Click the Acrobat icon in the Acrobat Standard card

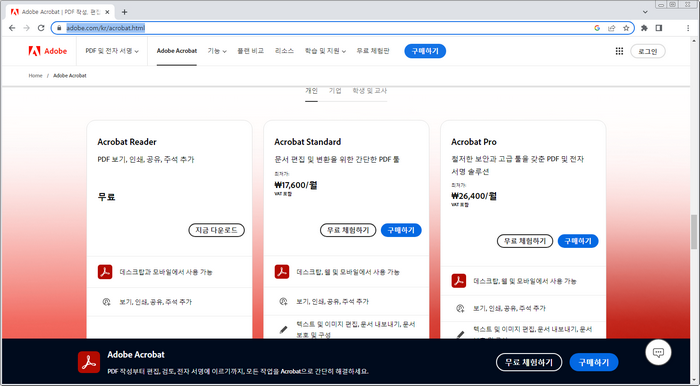coord(282,272)
